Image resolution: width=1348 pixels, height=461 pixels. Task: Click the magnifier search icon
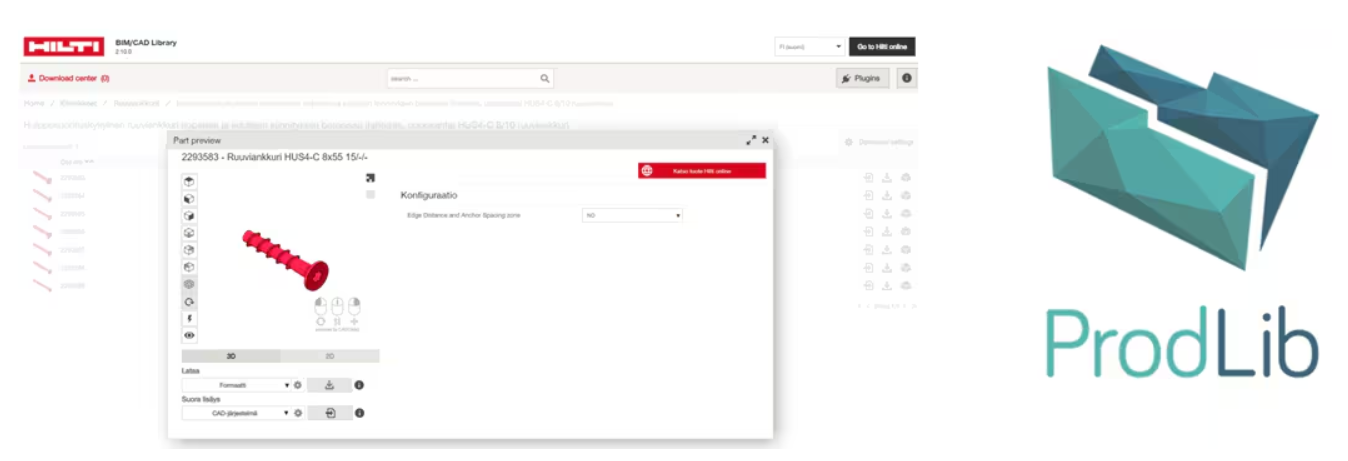tap(545, 78)
